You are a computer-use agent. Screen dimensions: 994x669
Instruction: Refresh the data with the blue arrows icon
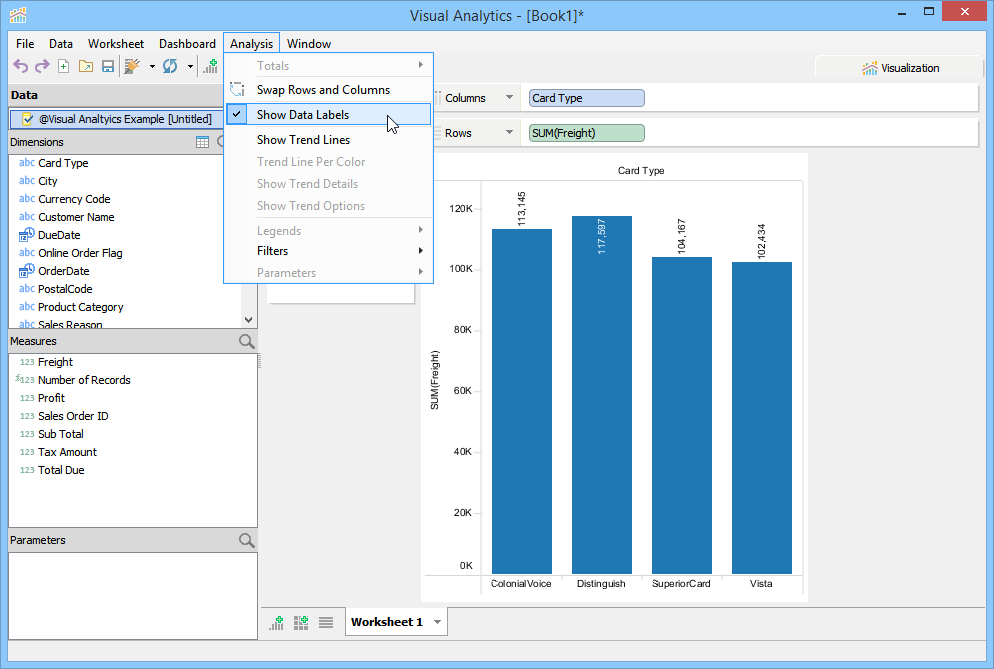coord(170,66)
